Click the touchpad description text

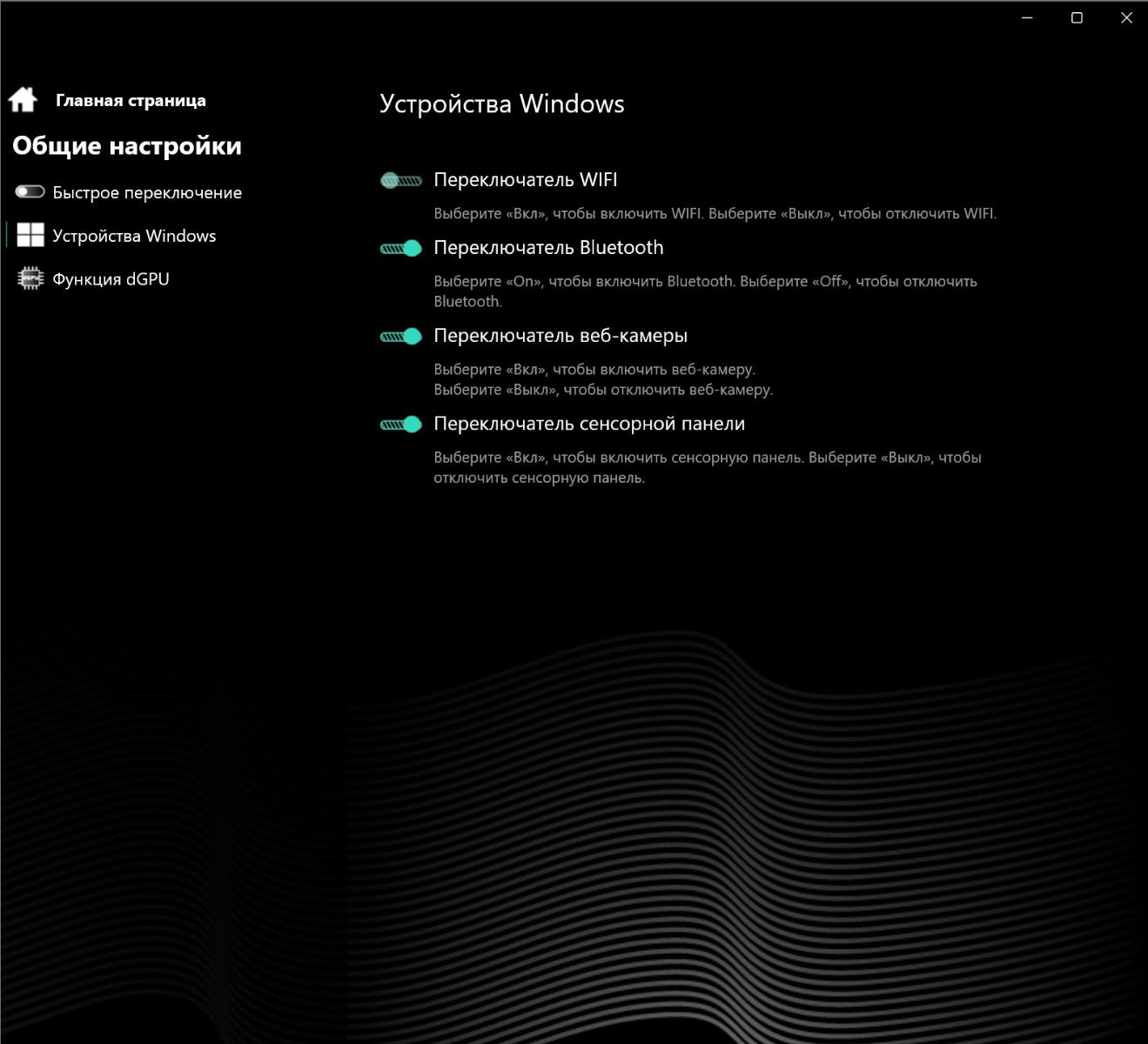click(708, 467)
